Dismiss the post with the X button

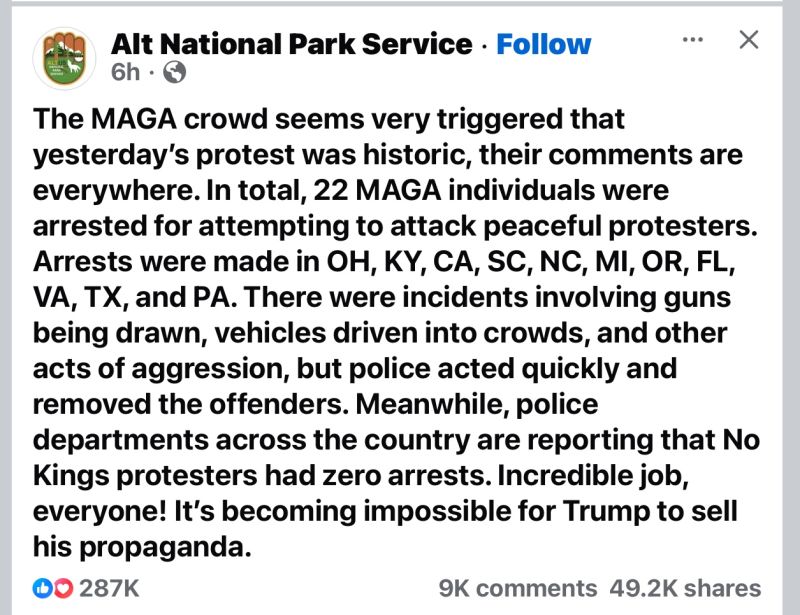coord(749,38)
